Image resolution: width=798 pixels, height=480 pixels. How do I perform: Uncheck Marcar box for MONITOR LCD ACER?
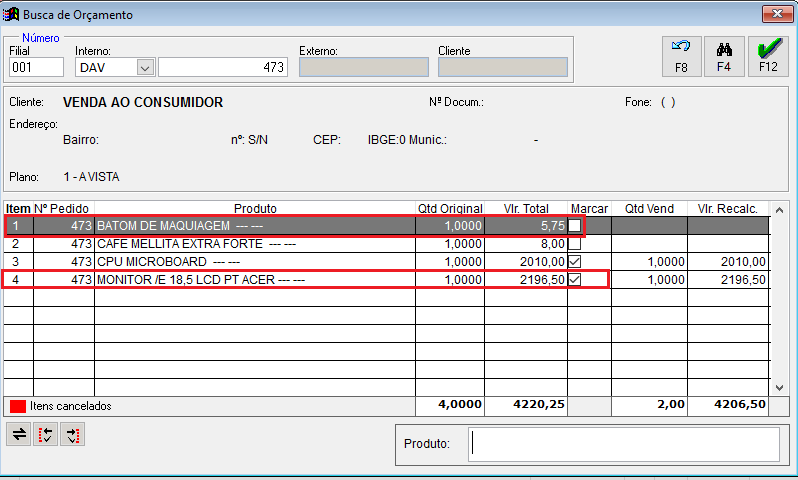coord(575,279)
